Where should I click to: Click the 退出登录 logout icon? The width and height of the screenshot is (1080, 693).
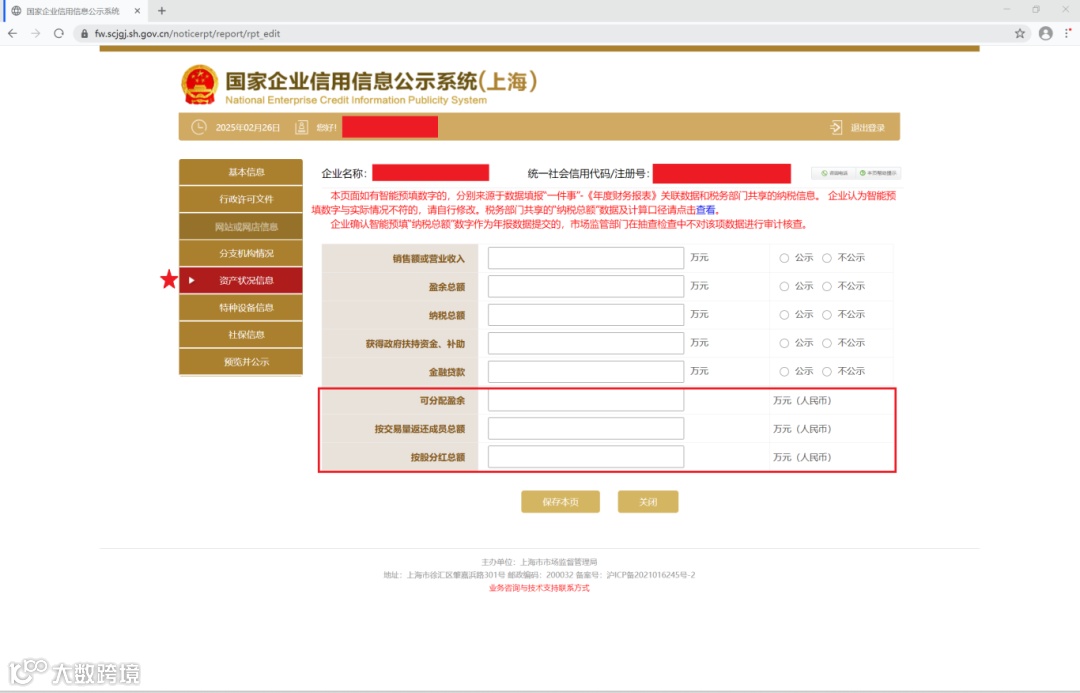coord(835,127)
